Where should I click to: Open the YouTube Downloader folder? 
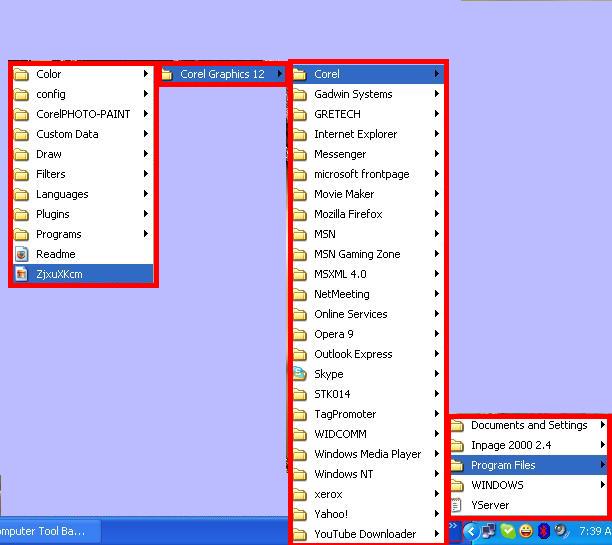[x=368, y=534]
